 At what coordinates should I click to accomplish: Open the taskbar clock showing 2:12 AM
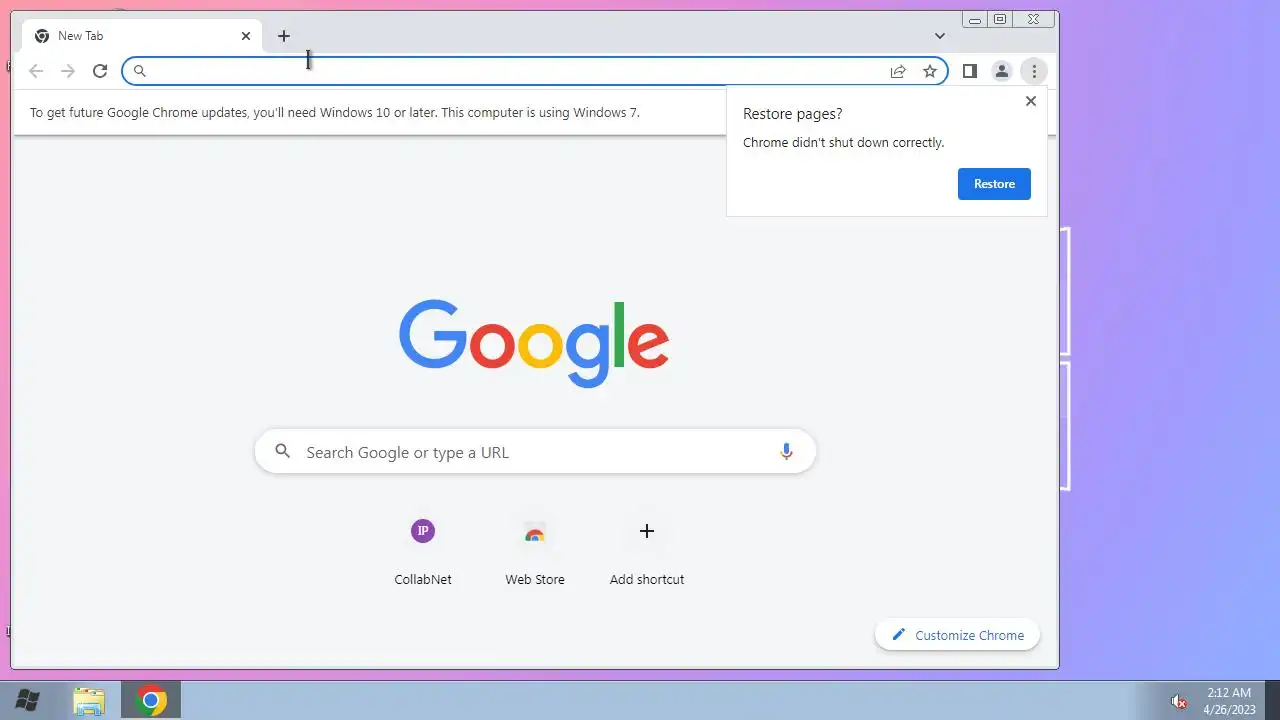tap(1228, 700)
